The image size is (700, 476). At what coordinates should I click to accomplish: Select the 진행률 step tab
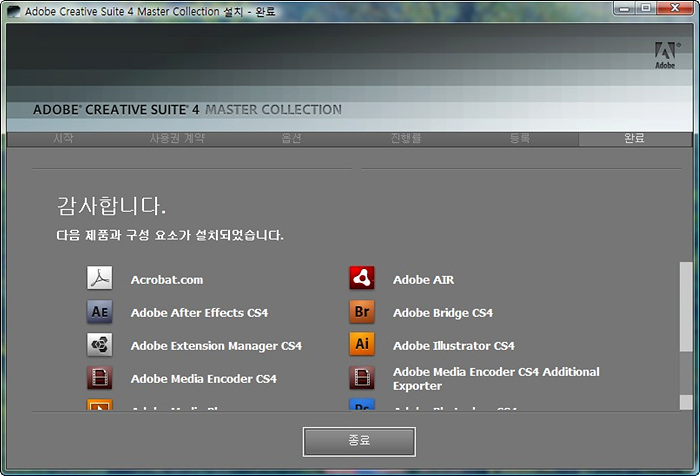(x=406, y=138)
